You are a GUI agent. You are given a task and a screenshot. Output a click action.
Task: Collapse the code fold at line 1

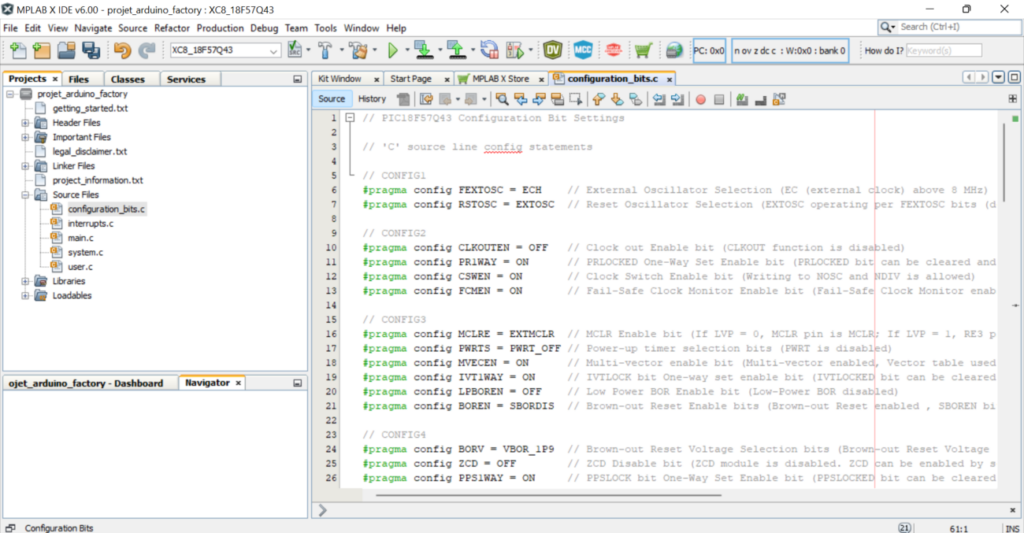click(x=350, y=118)
